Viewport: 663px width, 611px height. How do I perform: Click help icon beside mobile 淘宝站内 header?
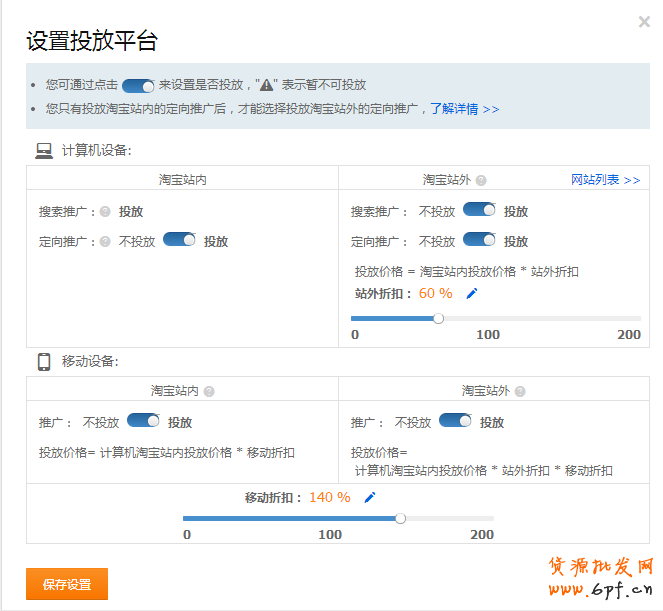[209, 391]
